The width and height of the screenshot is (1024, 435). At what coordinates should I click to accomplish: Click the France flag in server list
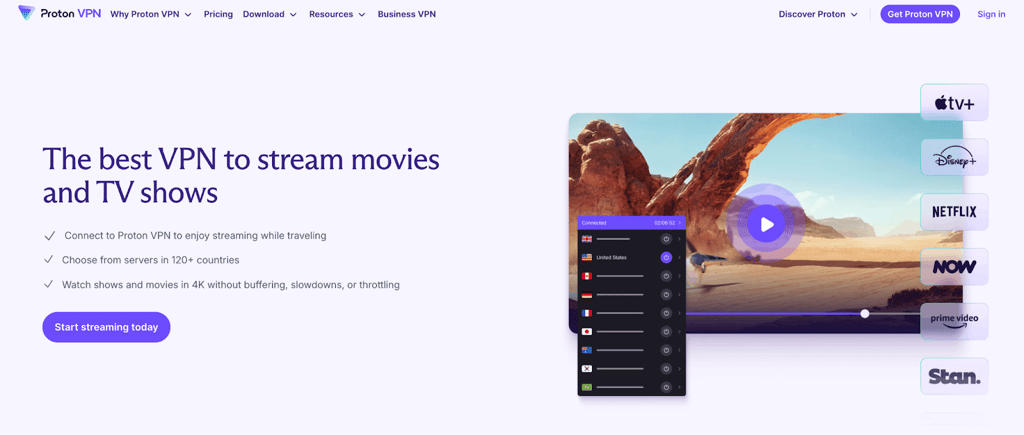pos(586,313)
